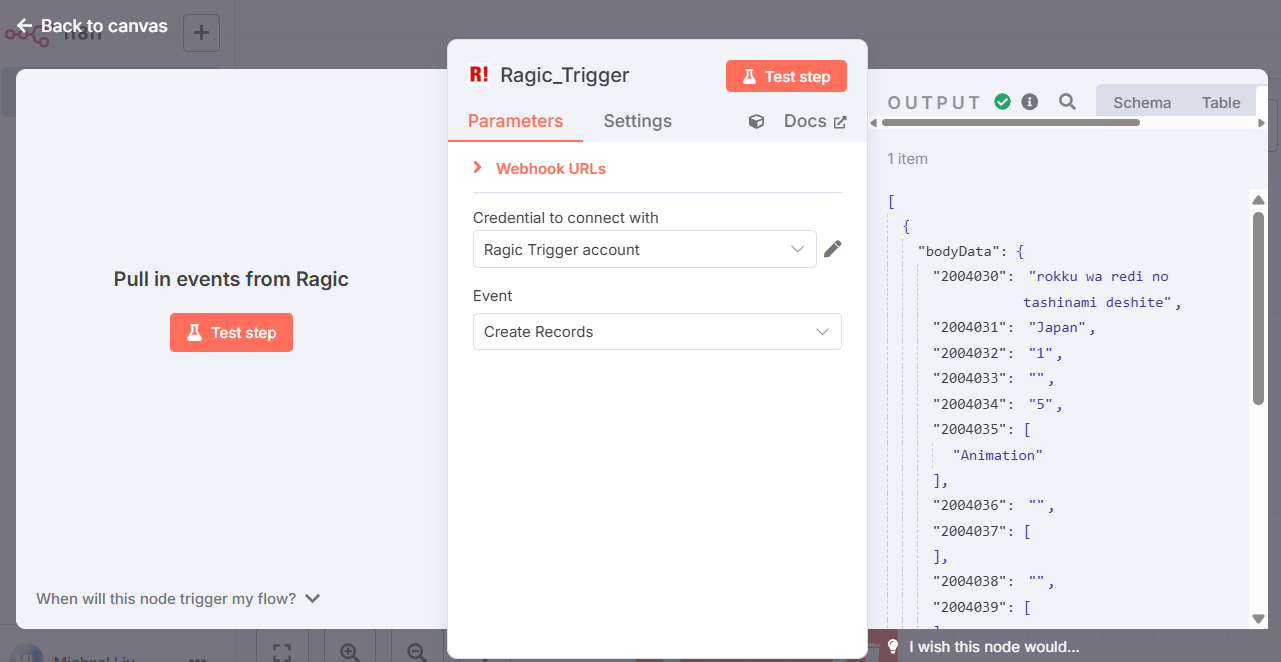1281x662 pixels.
Task: Click the "Animation" array value
Action: coord(998,455)
